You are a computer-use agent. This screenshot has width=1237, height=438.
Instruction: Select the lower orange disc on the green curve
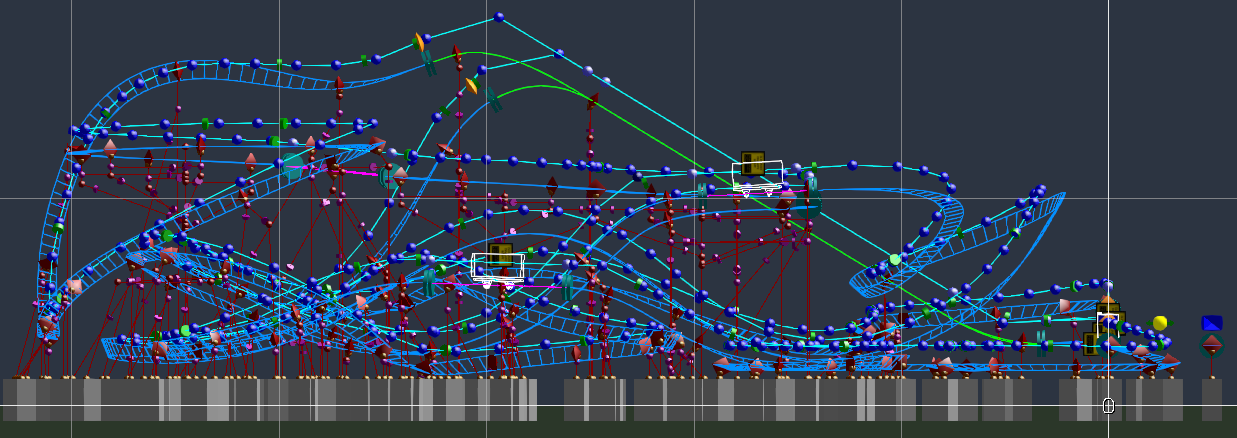point(471,86)
